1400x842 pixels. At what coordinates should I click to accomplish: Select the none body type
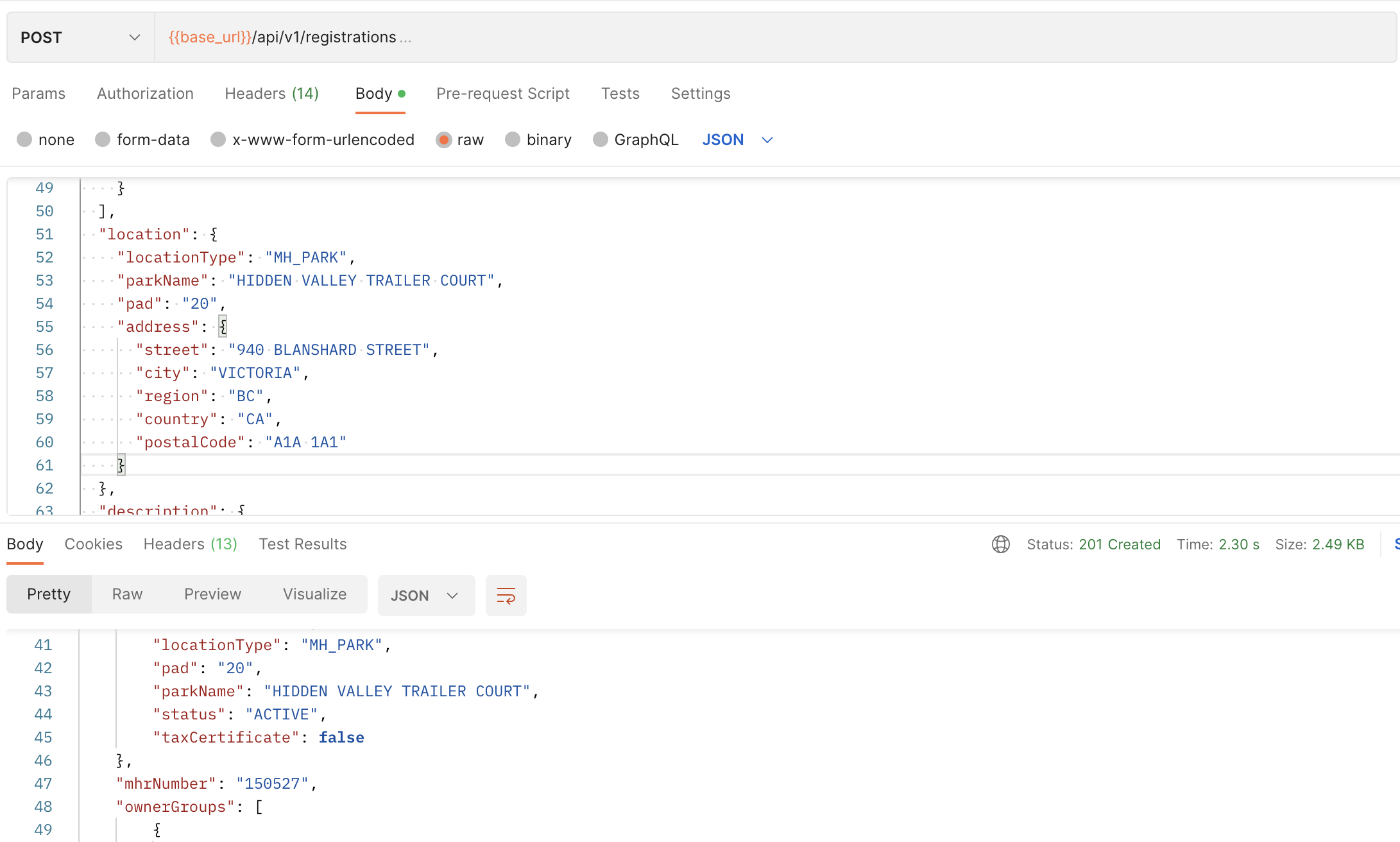24,139
